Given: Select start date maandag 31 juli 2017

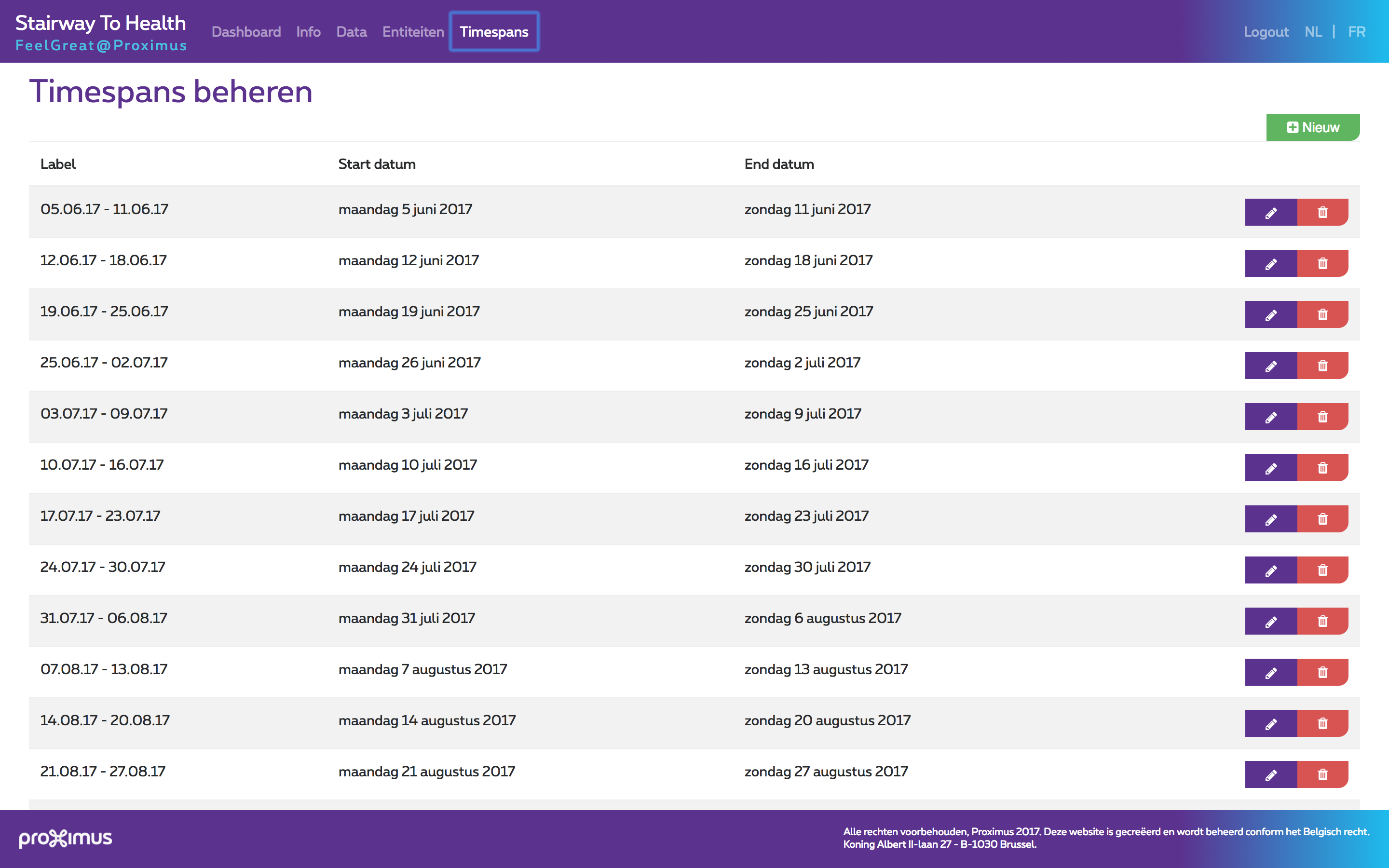Looking at the screenshot, I should tap(407, 618).
